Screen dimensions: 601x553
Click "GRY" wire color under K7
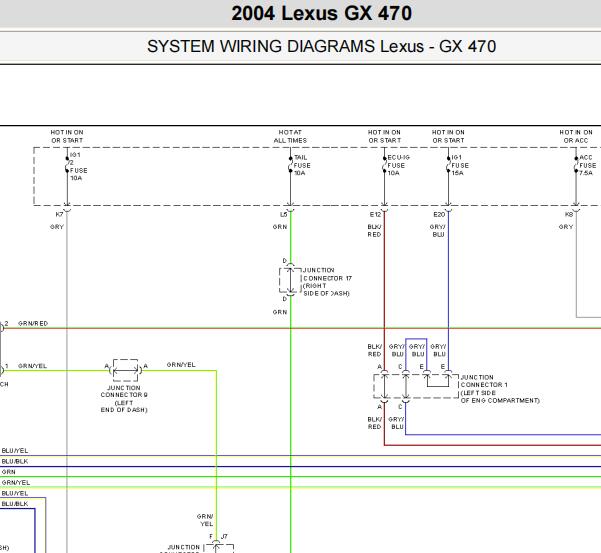tap(57, 227)
